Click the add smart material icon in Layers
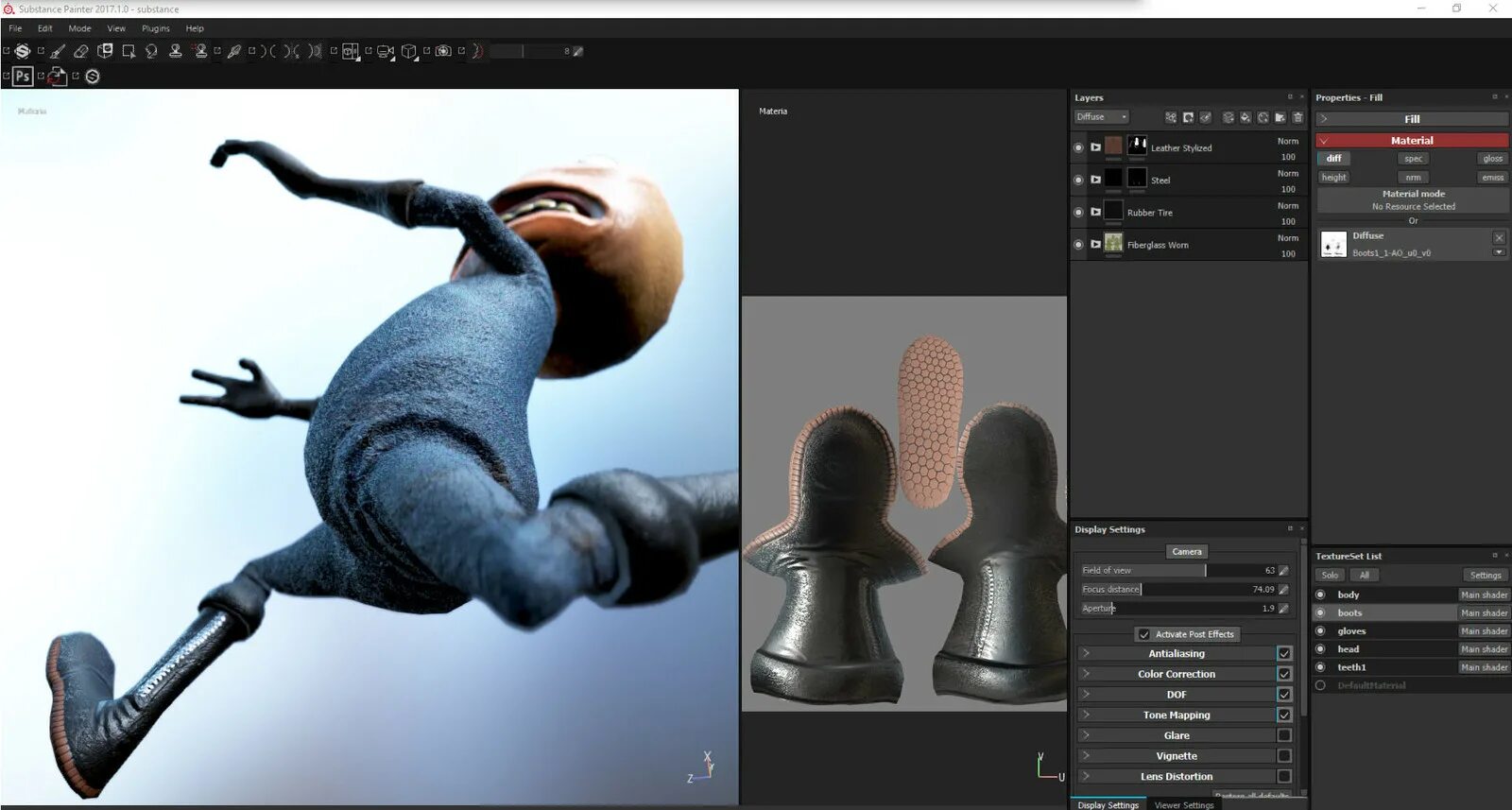The image size is (1512, 810). (x=1263, y=117)
